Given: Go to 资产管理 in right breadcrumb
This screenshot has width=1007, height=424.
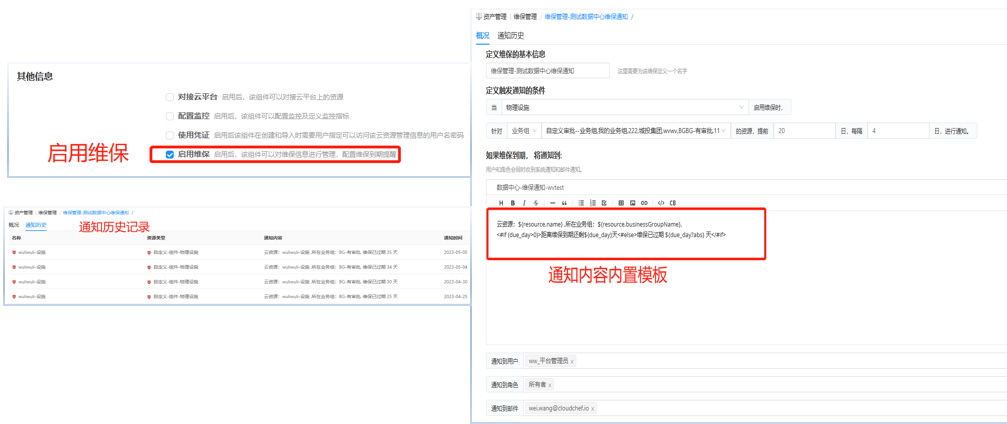Looking at the screenshot, I should pos(496,16).
